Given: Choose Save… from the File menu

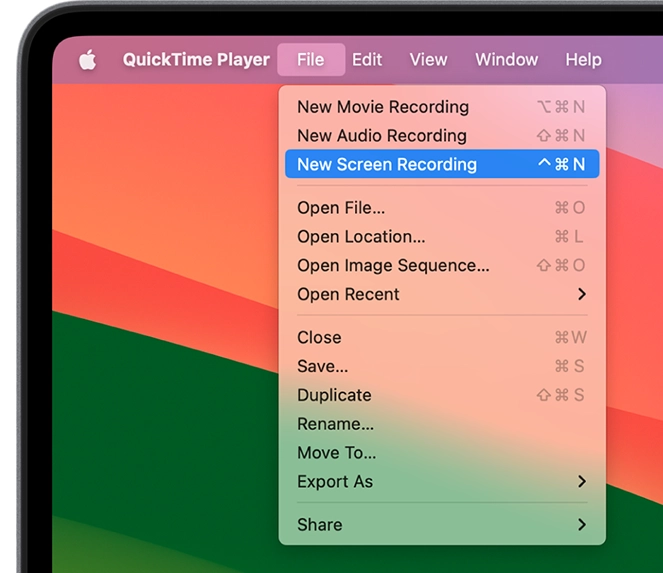Looking at the screenshot, I should click(442, 366).
